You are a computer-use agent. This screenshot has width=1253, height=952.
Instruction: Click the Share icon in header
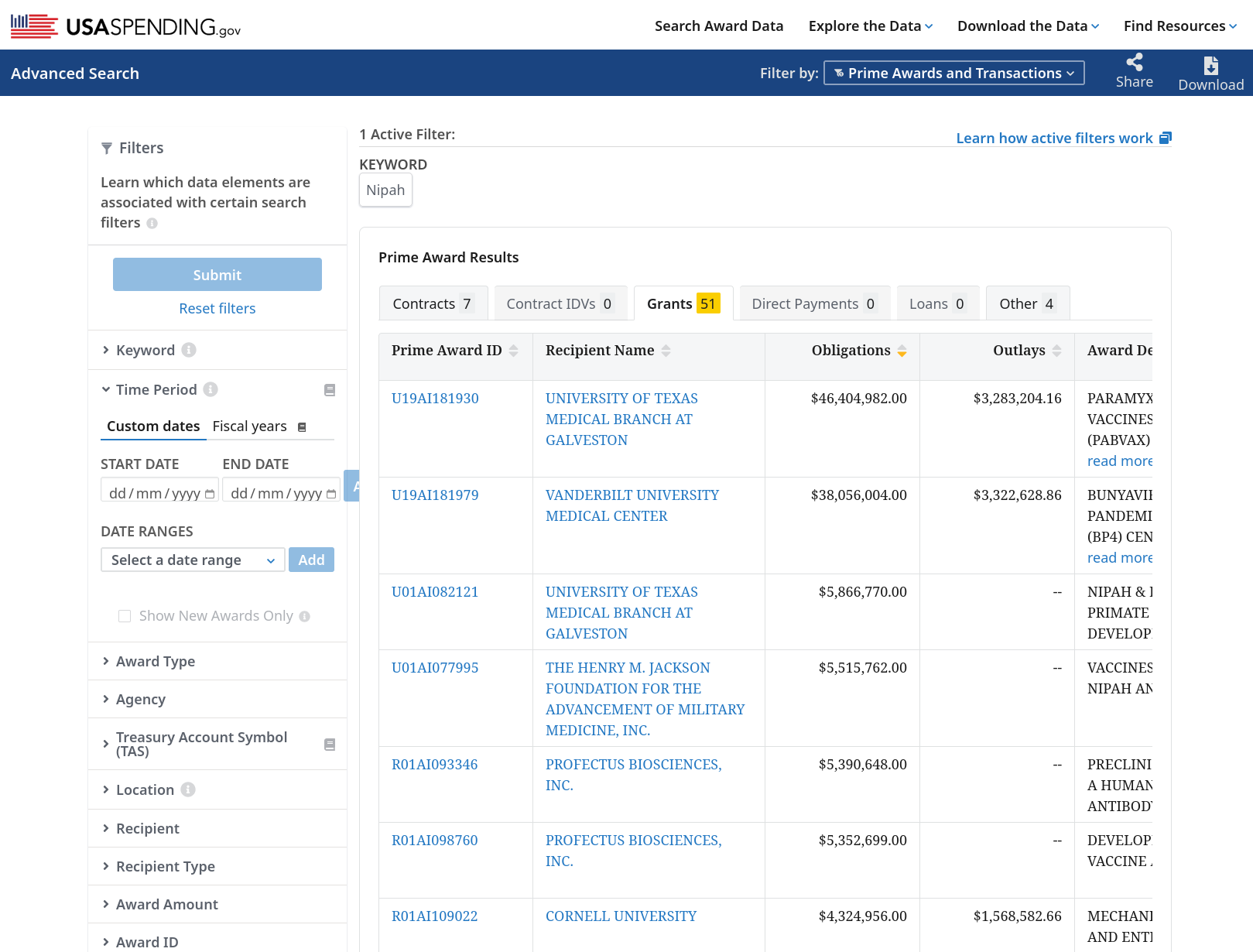coord(1134,63)
